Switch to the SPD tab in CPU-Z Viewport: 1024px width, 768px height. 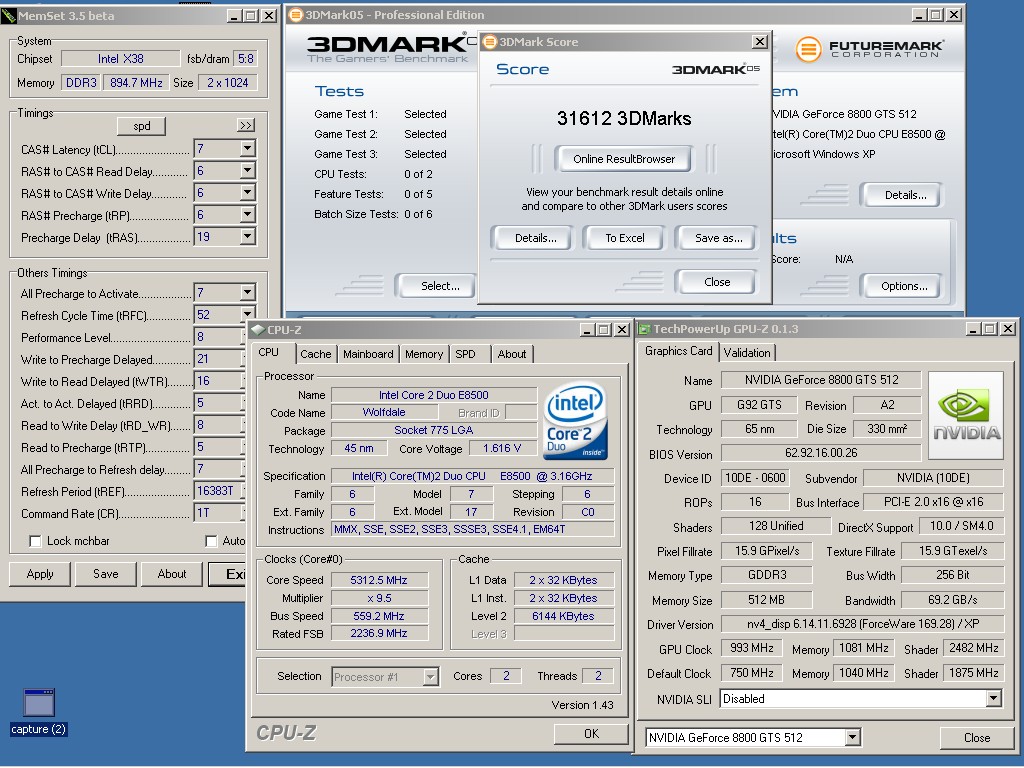[465, 354]
